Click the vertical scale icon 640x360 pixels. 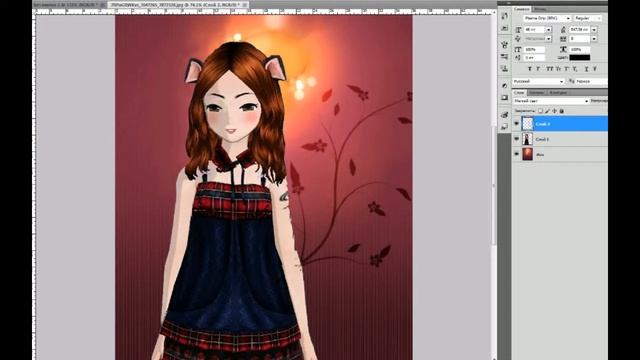tap(518, 49)
